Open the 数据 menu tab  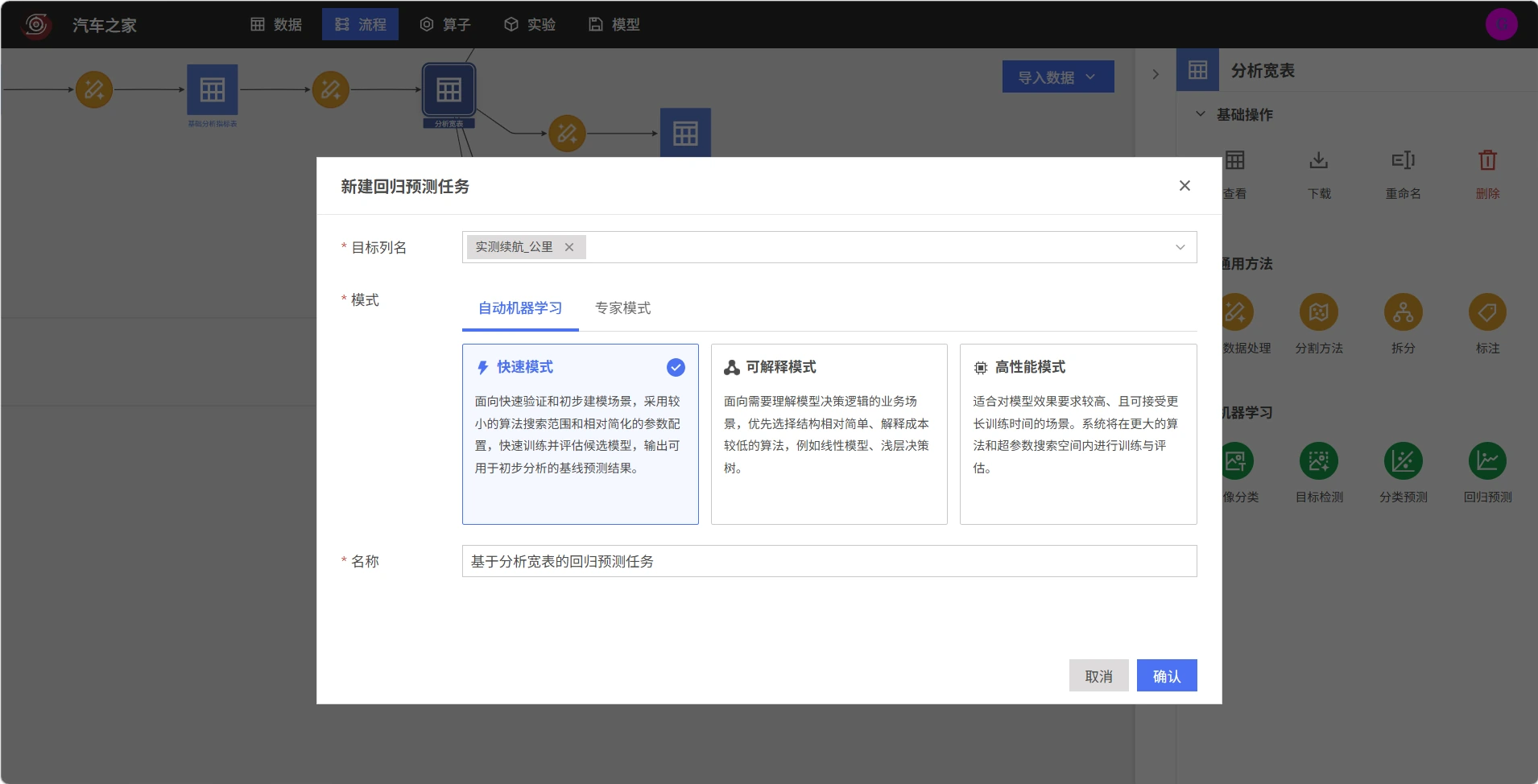coord(276,24)
